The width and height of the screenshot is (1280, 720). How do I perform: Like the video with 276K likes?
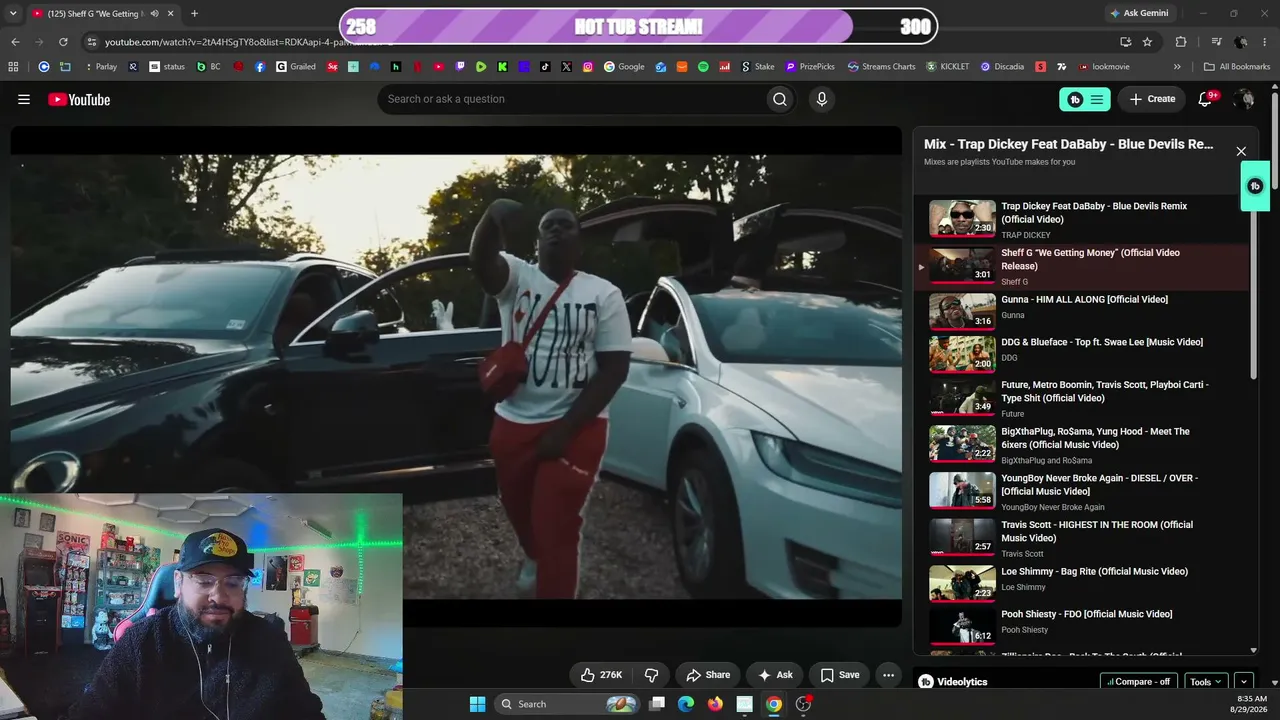(x=601, y=675)
